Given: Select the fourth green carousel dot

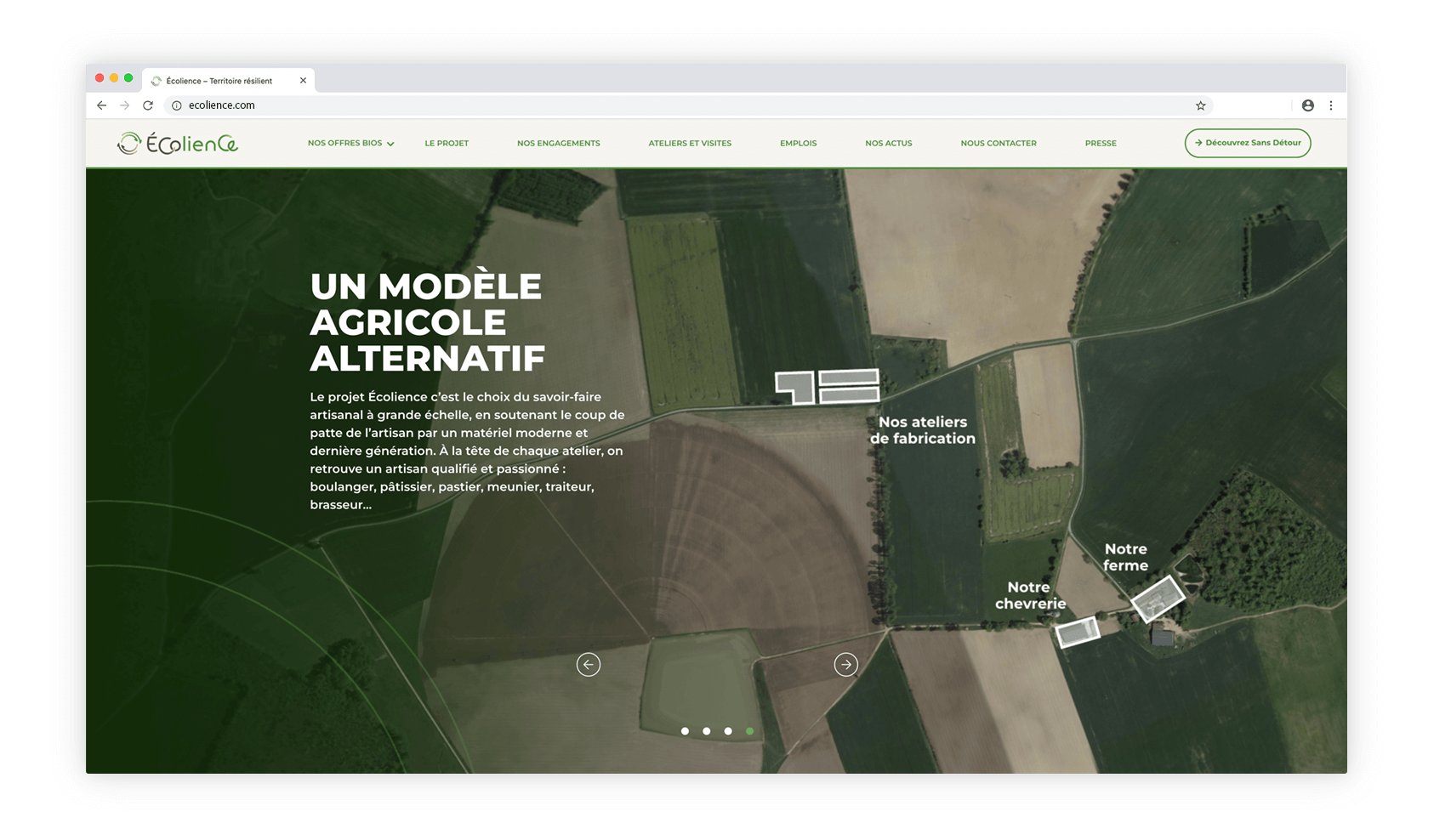Looking at the screenshot, I should [749, 731].
